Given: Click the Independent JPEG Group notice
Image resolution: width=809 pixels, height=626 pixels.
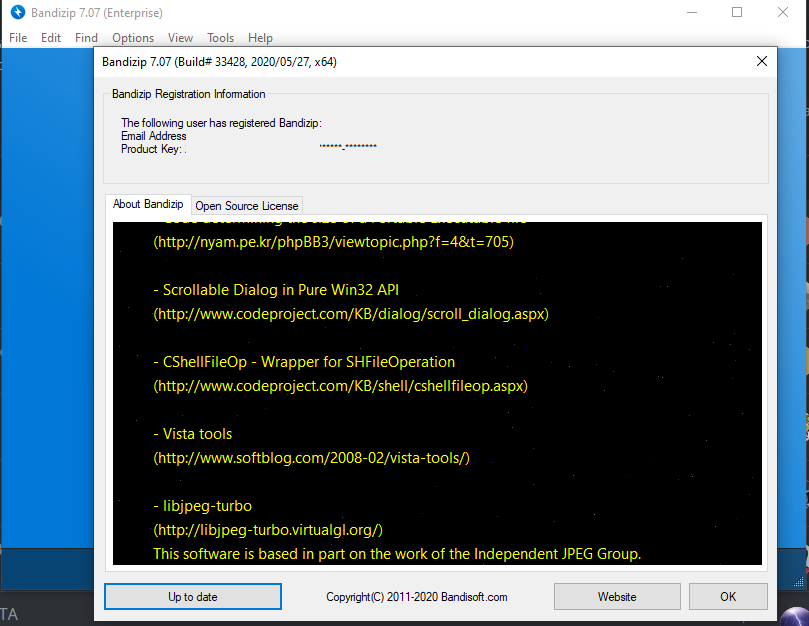Looking at the screenshot, I should point(397,554).
